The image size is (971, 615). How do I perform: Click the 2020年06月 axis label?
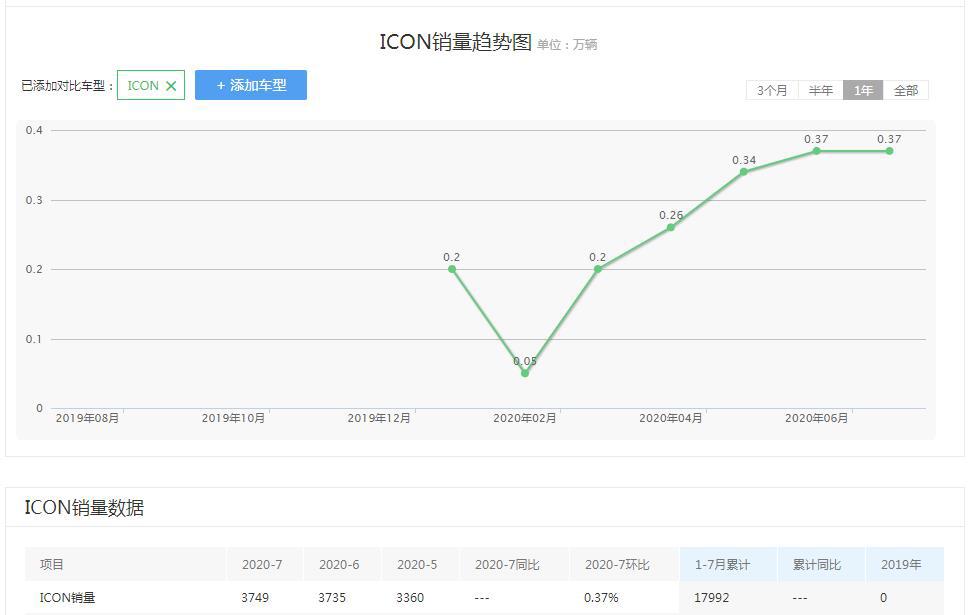point(816,418)
